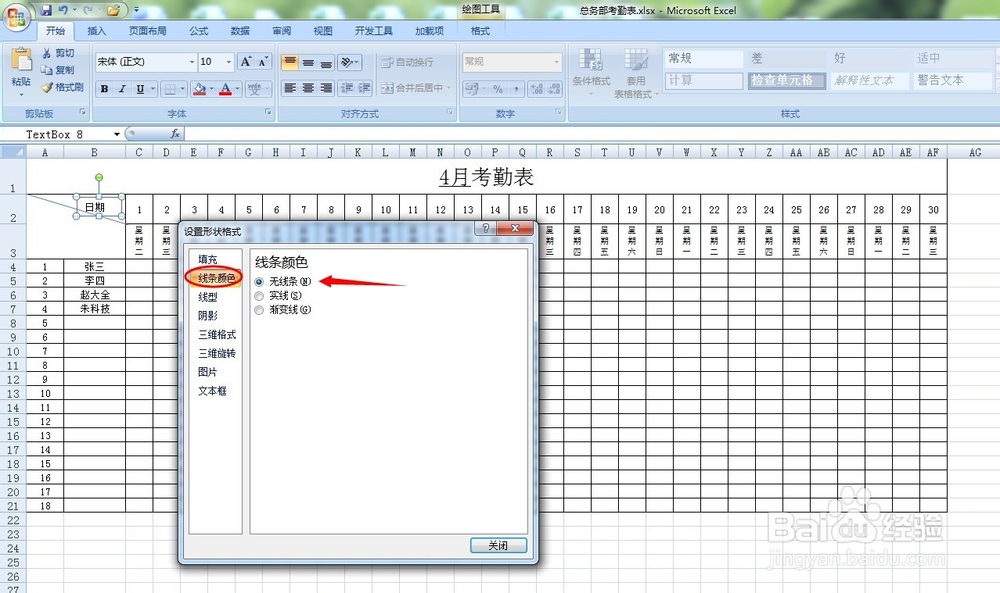The image size is (1000, 593).
Task: Click the Paste icon
Action: (21, 61)
